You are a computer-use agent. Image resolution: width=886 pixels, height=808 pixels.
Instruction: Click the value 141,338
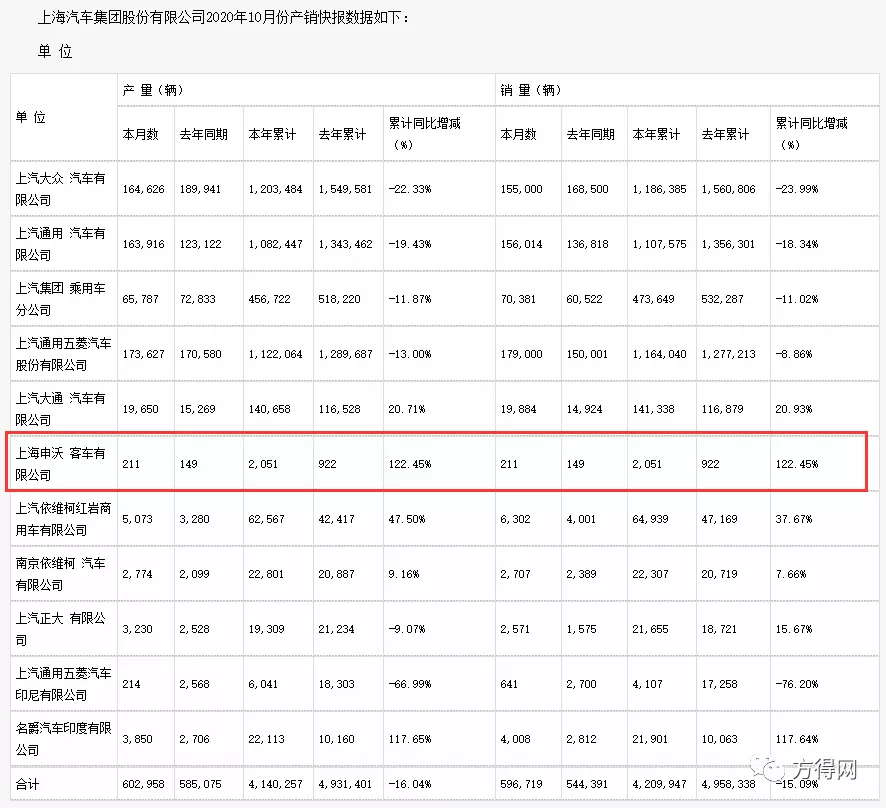pos(653,409)
